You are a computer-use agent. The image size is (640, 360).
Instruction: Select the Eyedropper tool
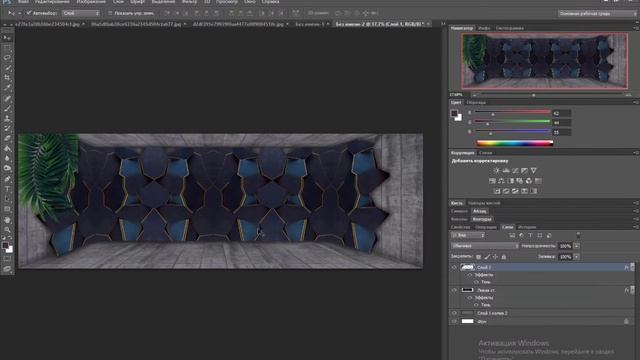point(7,88)
